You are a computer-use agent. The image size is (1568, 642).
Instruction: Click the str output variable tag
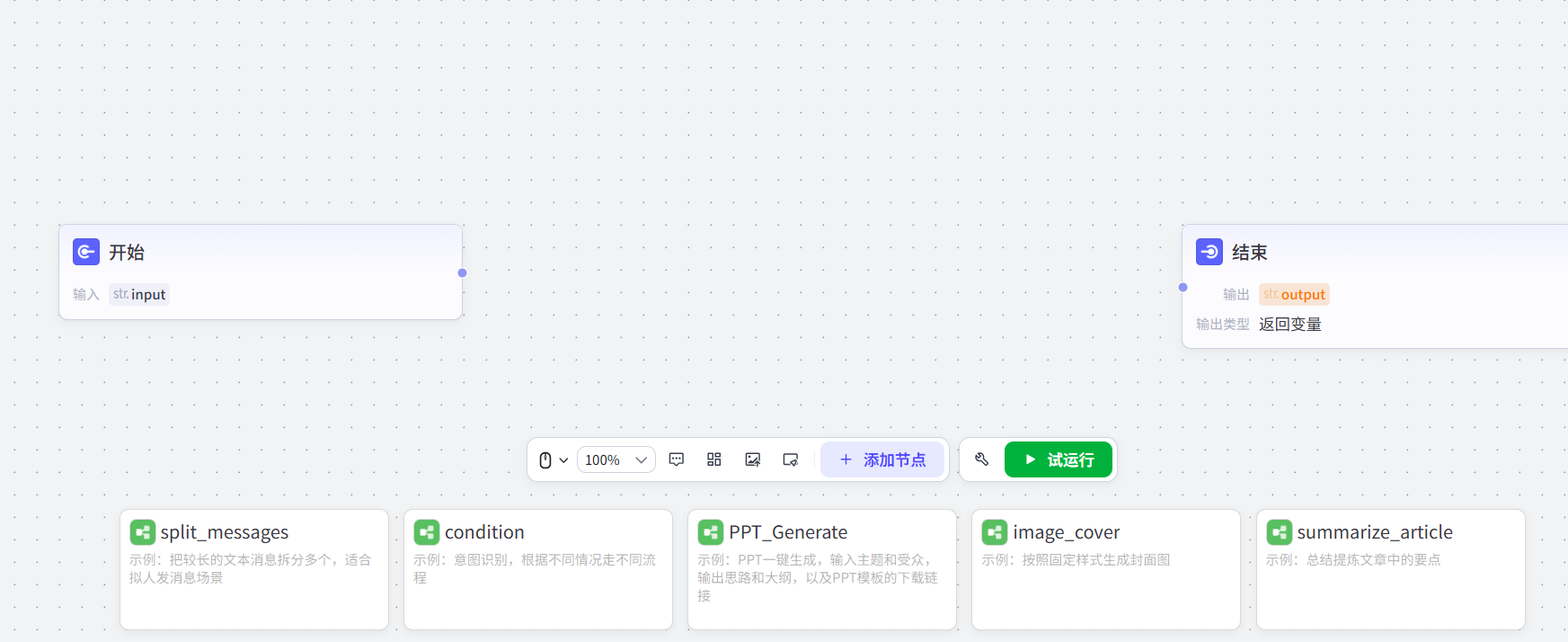[x=1294, y=294]
